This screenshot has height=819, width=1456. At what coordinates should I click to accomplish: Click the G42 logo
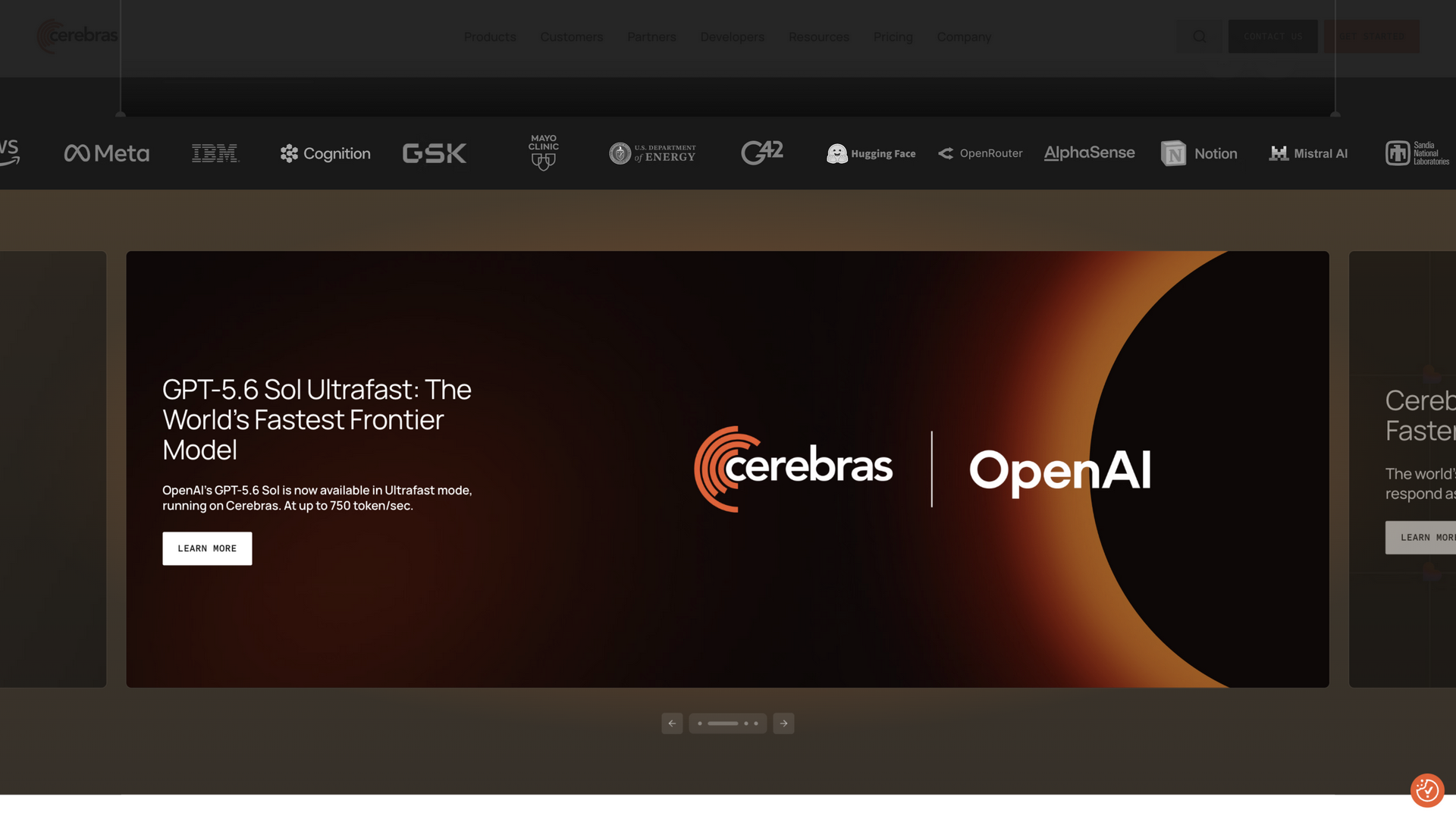762,152
